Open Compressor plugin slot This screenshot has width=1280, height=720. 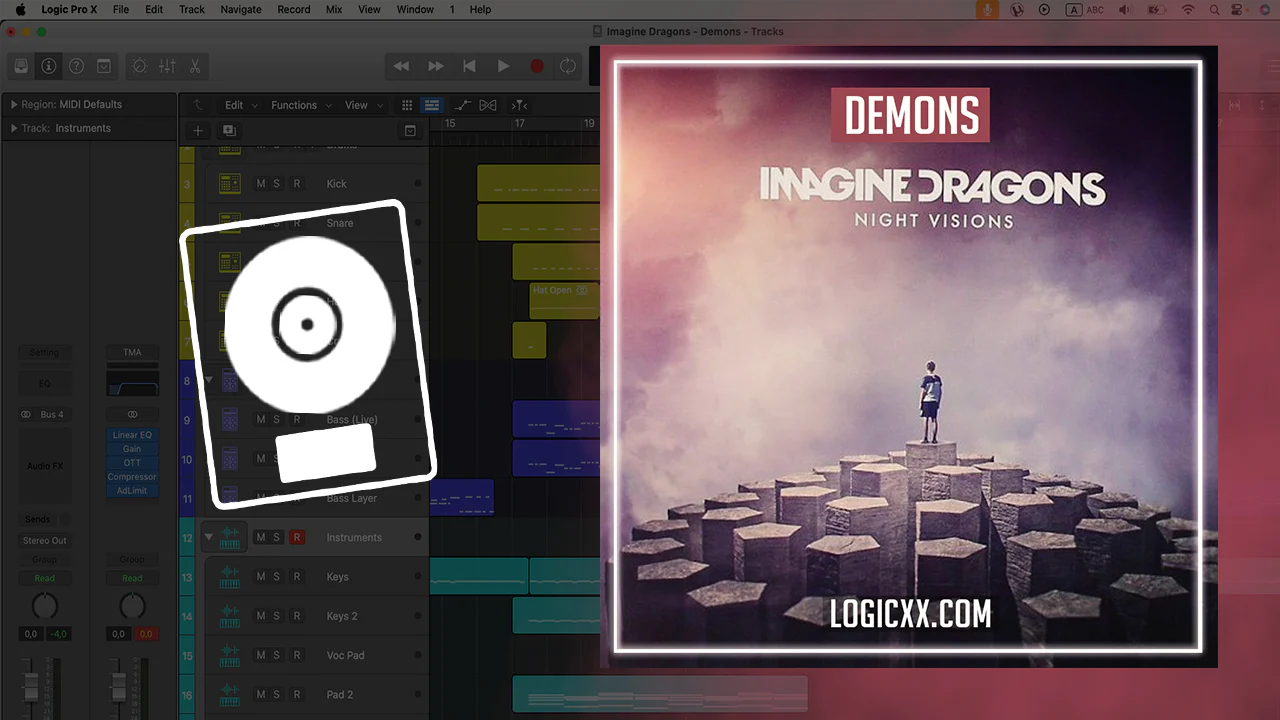(132, 477)
